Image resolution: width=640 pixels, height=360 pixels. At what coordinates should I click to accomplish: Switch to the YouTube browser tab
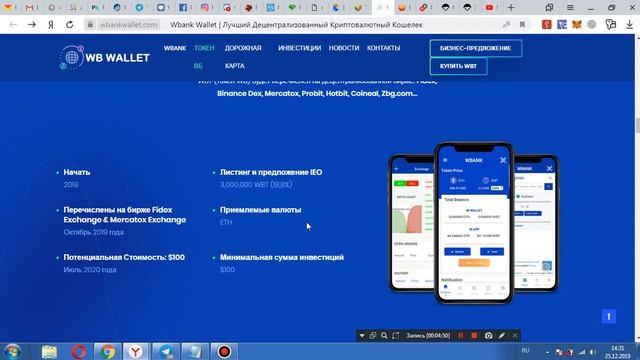[489, 7]
